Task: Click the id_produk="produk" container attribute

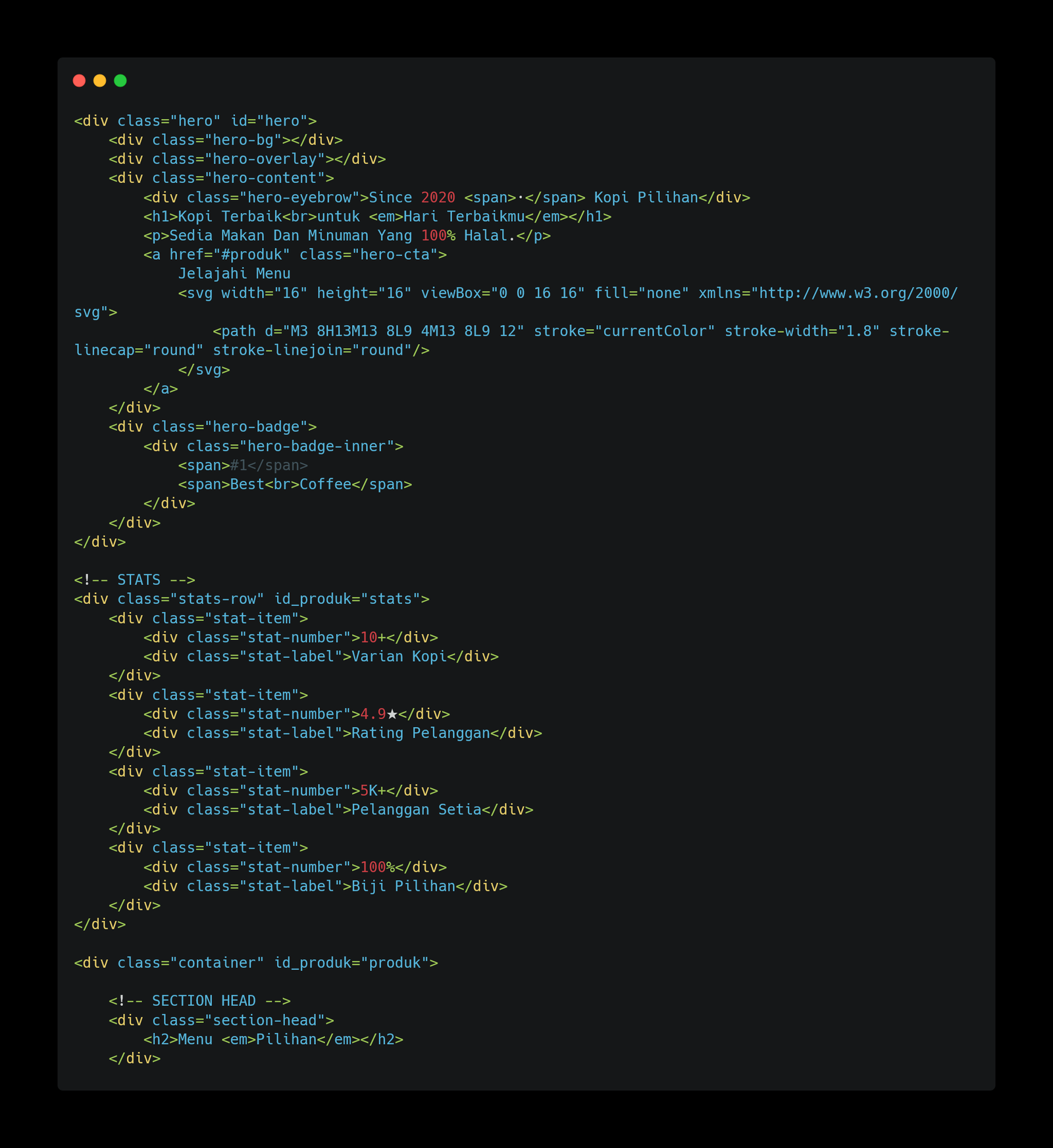Action: 356,962
